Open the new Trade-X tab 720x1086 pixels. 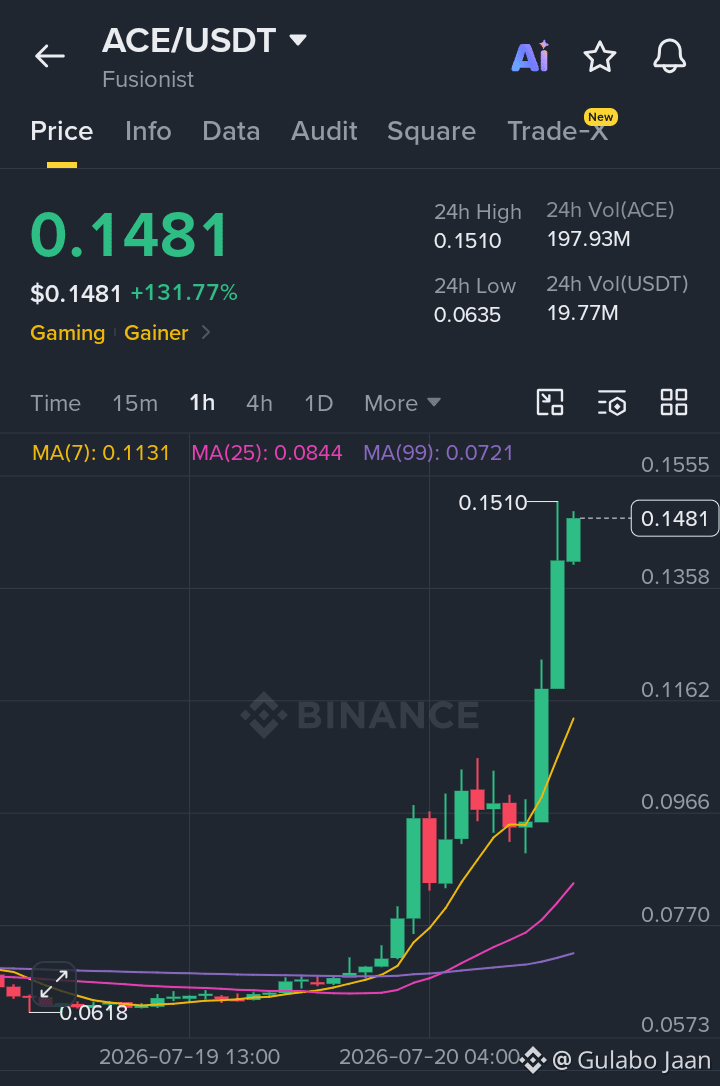tap(558, 131)
